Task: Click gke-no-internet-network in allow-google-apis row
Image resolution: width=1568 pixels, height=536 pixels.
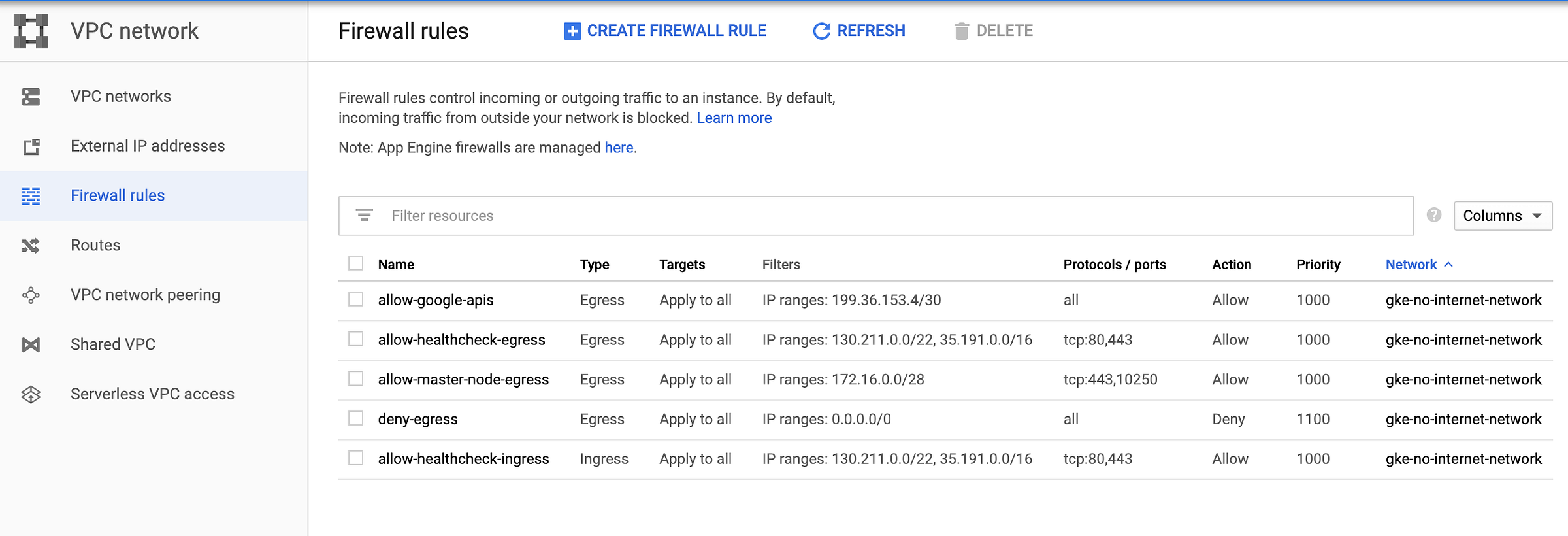Action: tap(1463, 301)
